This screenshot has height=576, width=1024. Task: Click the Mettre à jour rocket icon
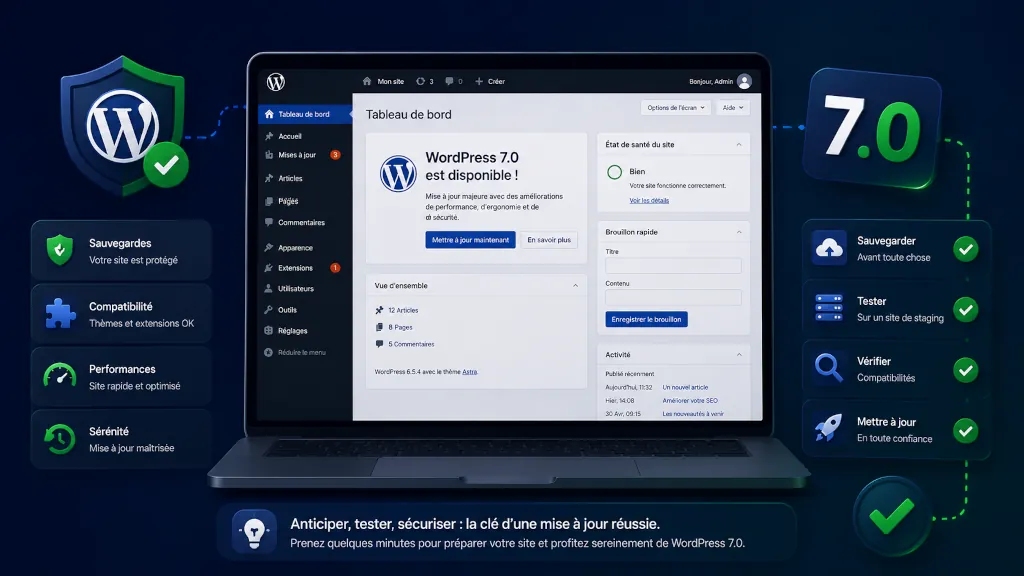tap(829, 429)
